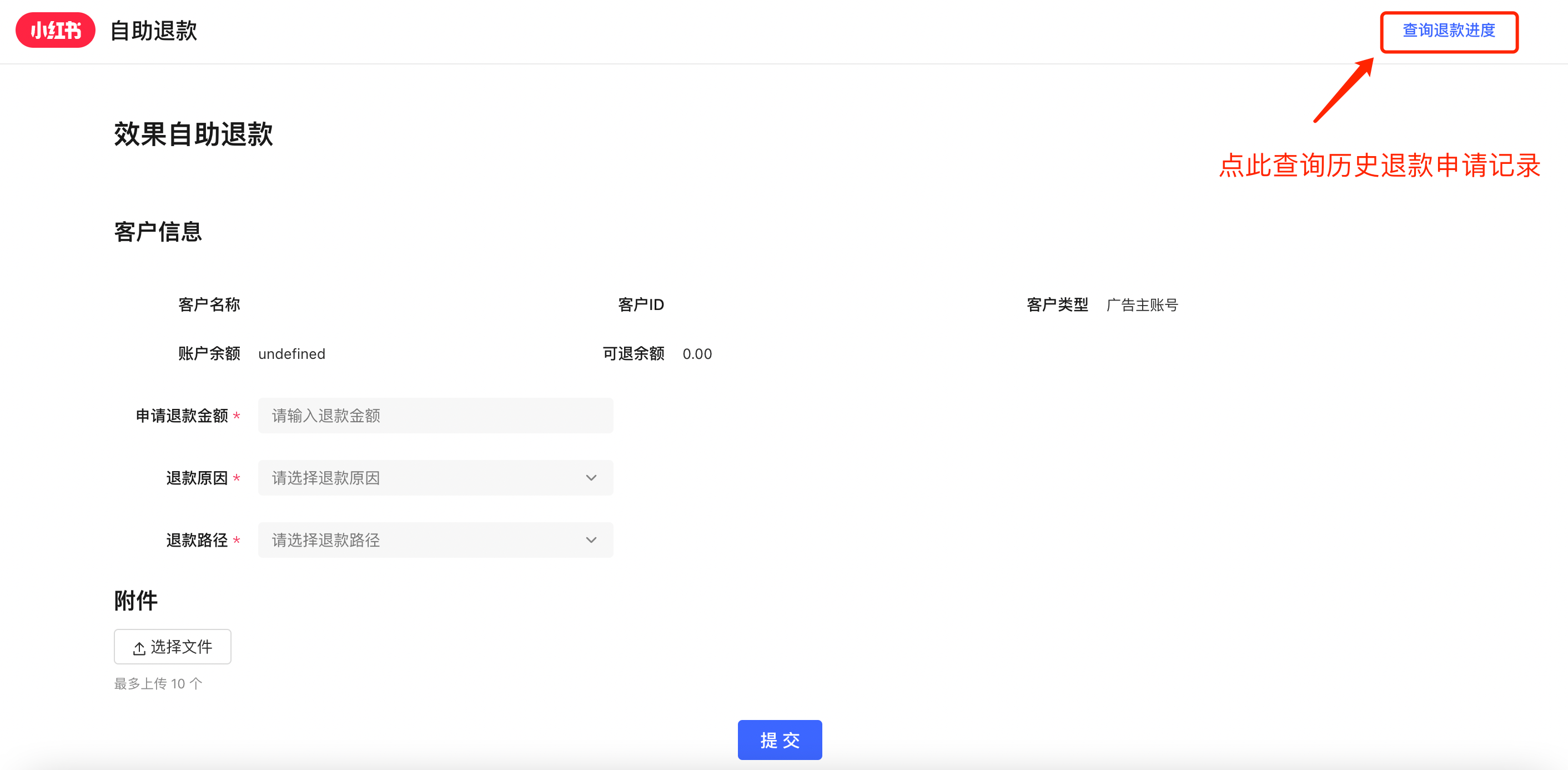Click the 客户类型 label

(1057, 304)
